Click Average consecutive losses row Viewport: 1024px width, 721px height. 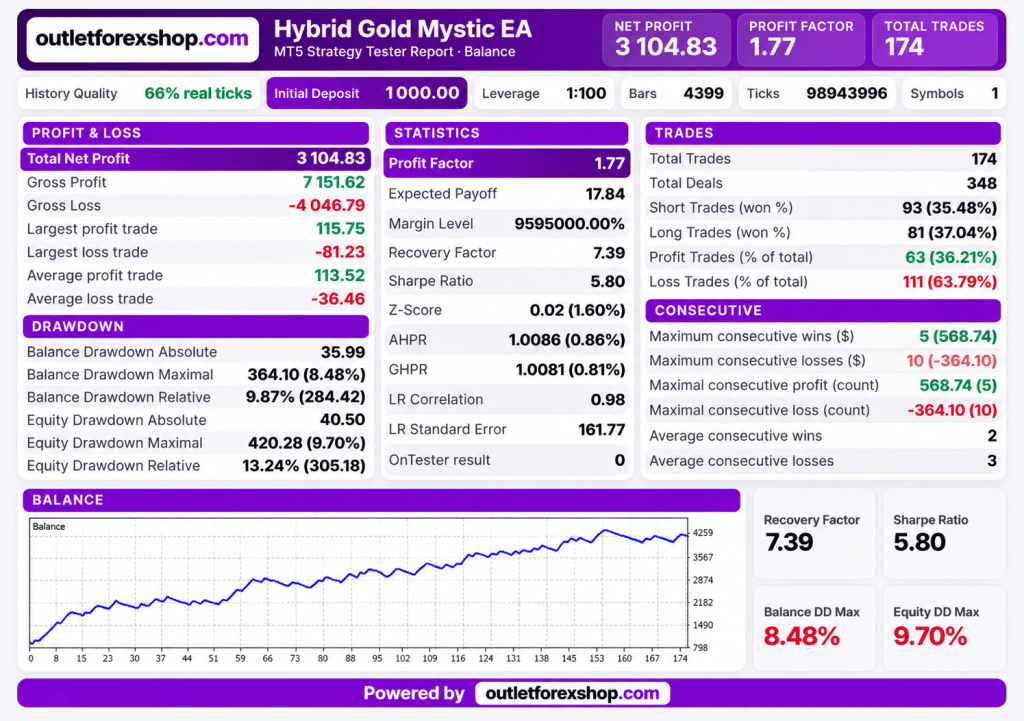(x=823, y=461)
